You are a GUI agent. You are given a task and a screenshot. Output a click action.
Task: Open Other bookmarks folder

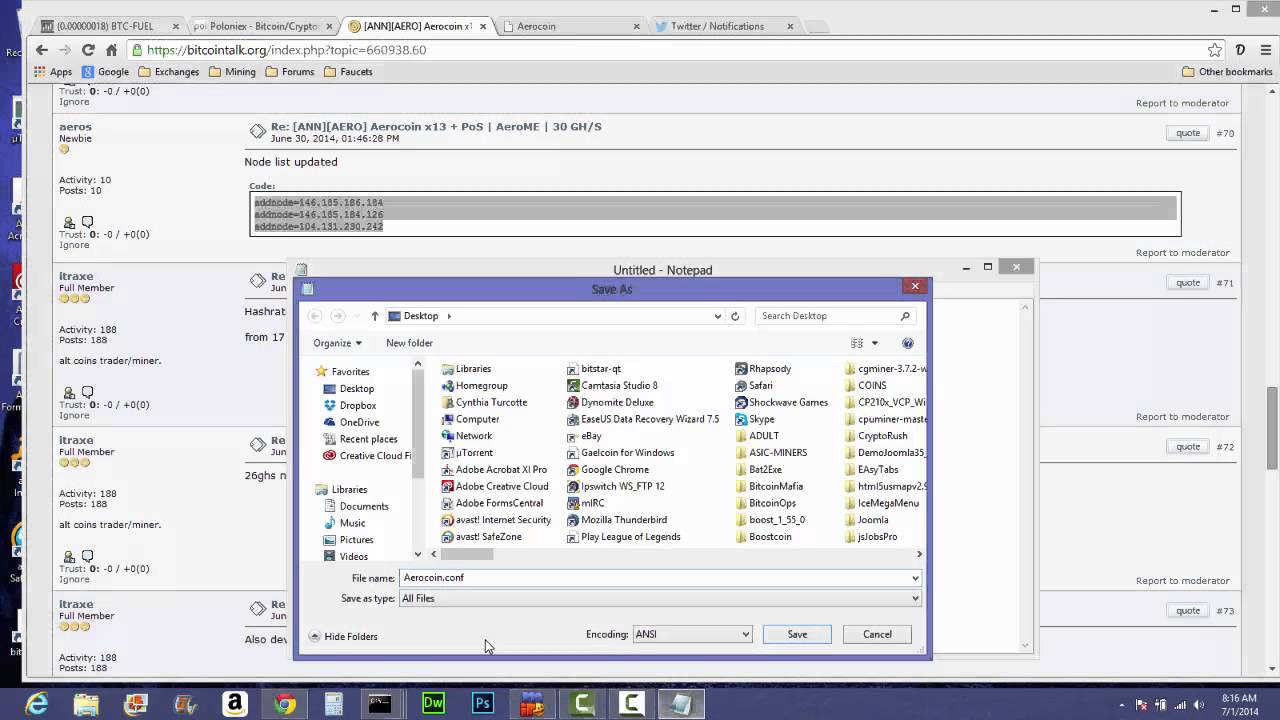pyautogui.click(x=1227, y=72)
